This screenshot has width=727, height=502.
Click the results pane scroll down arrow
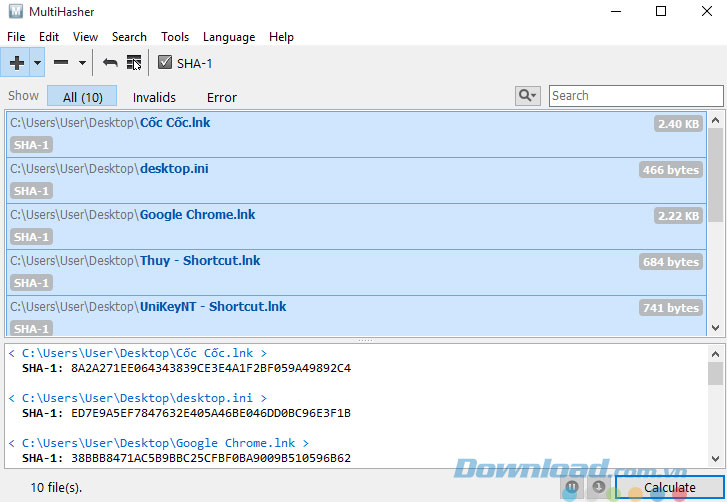pos(715,459)
